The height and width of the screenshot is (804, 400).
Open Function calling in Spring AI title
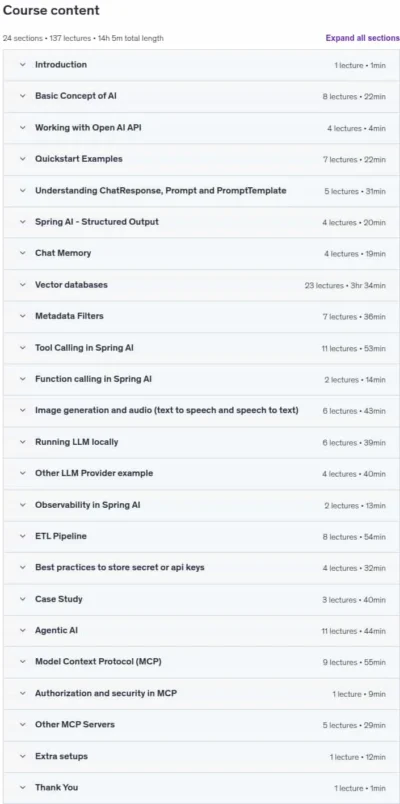(x=93, y=379)
